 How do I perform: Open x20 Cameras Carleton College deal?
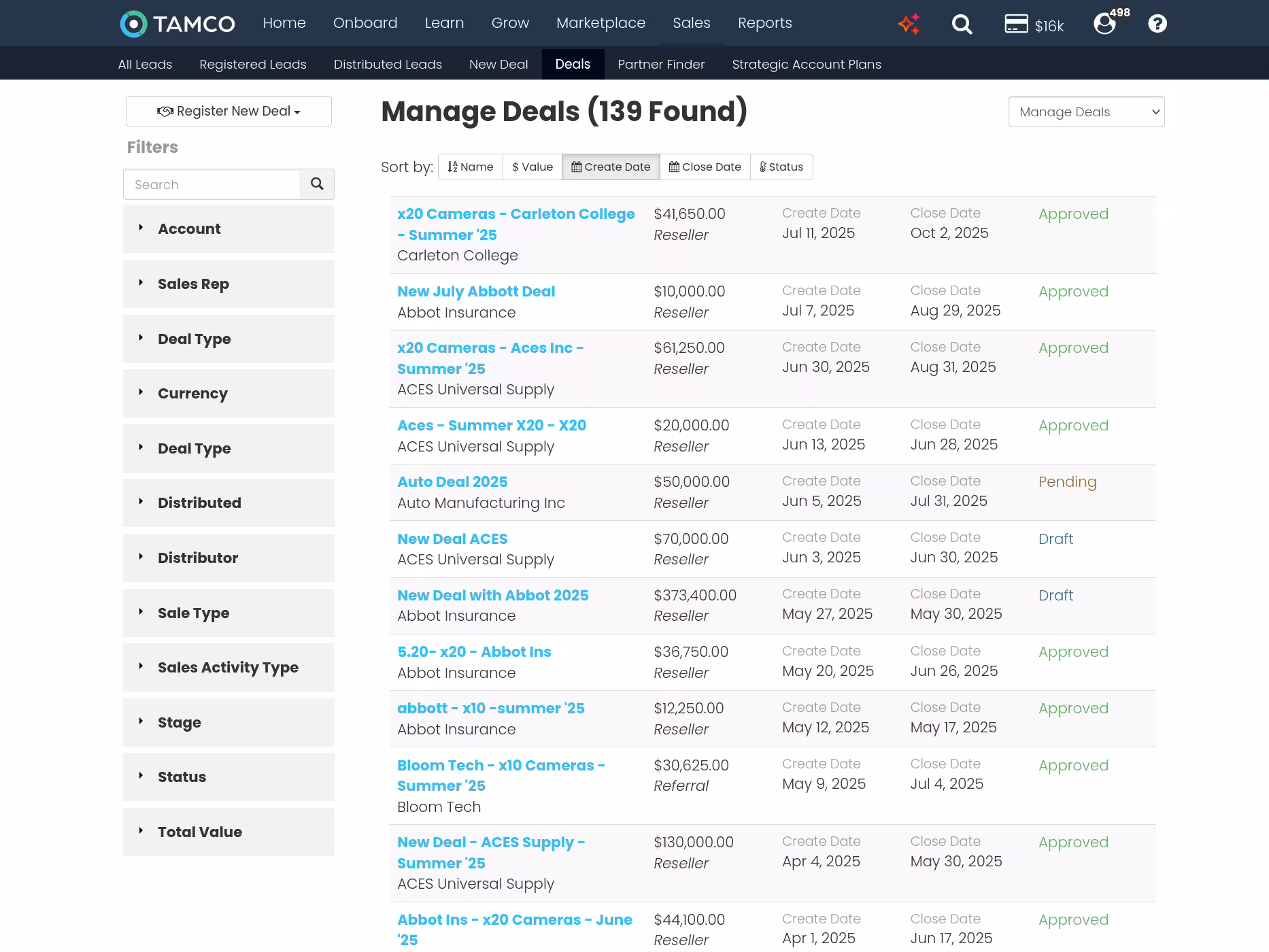[x=516, y=224]
